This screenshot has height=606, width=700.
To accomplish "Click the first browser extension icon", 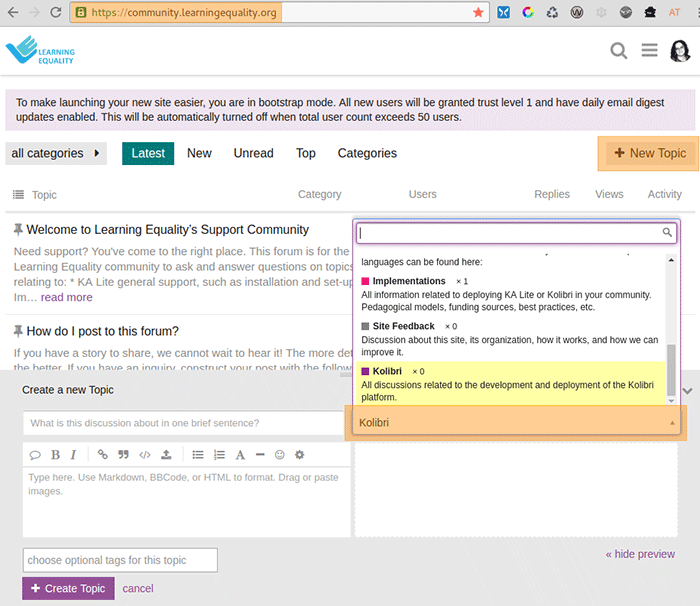I will (x=504, y=12).
